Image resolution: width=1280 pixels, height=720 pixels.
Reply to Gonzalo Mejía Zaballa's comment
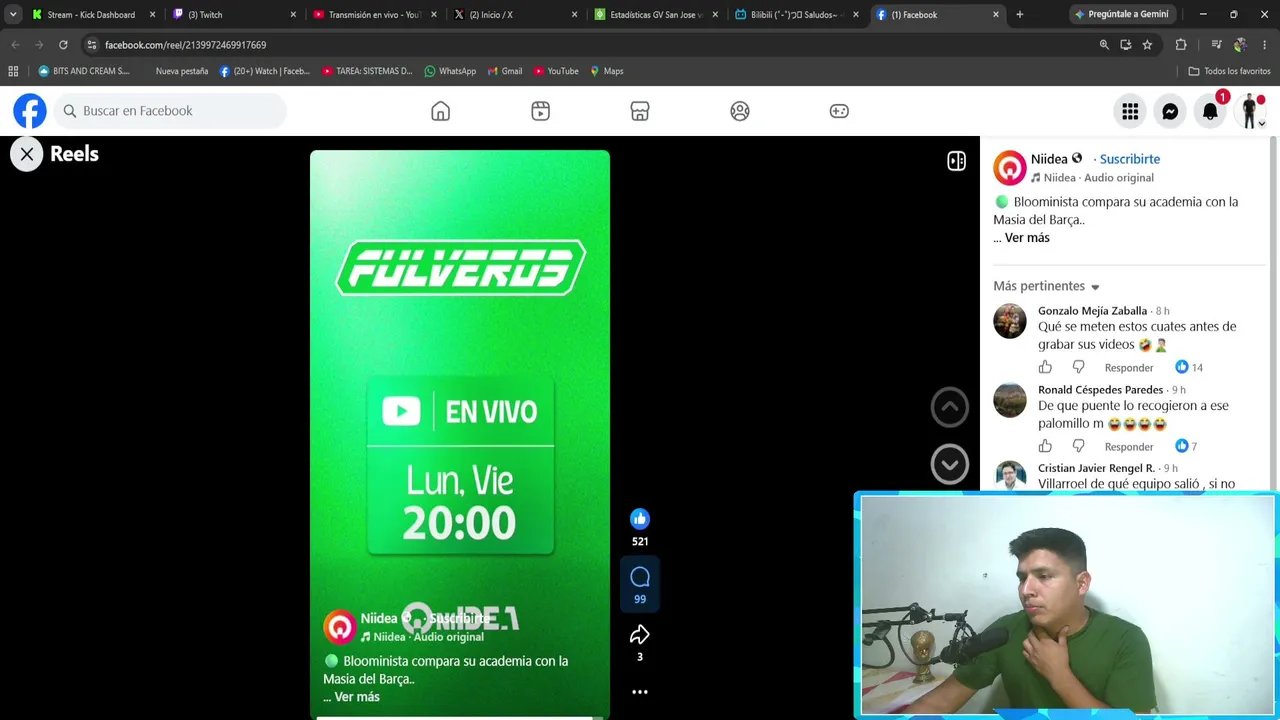click(x=1129, y=368)
